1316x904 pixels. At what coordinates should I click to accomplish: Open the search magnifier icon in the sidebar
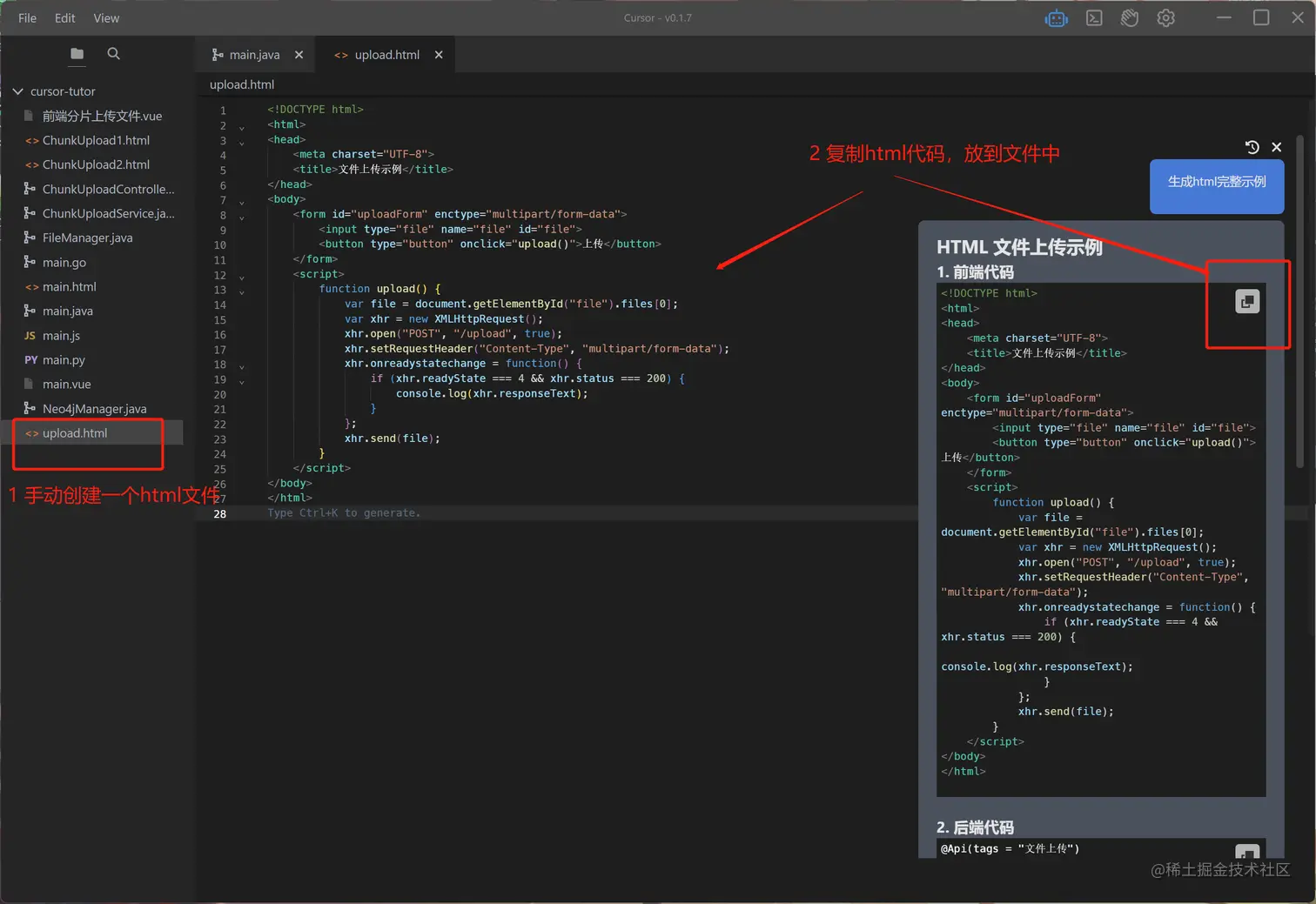click(113, 53)
